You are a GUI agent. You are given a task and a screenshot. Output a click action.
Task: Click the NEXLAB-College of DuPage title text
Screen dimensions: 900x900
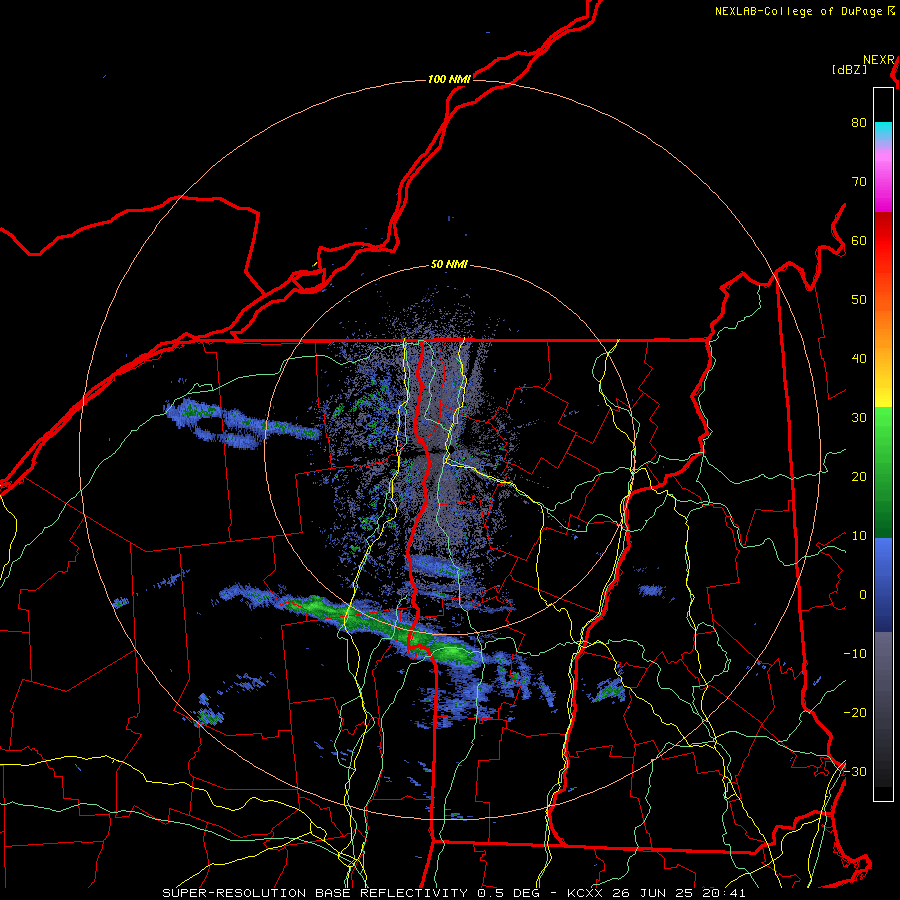point(798,11)
